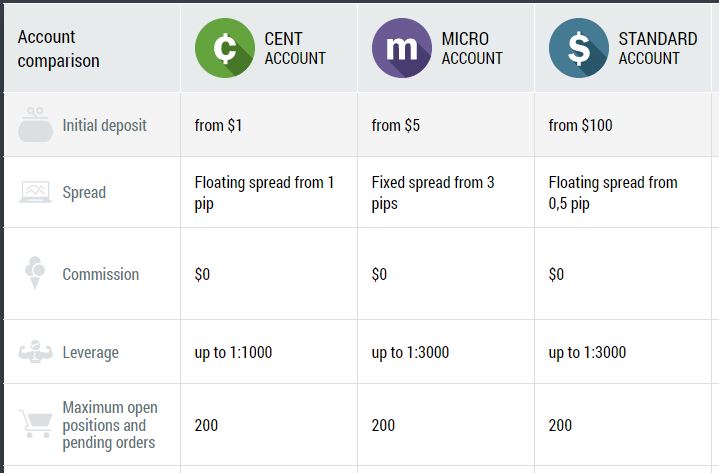719x473 pixels.
Task: Click the 'up to 1:1000' leverage cell
Action: click(269, 352)
